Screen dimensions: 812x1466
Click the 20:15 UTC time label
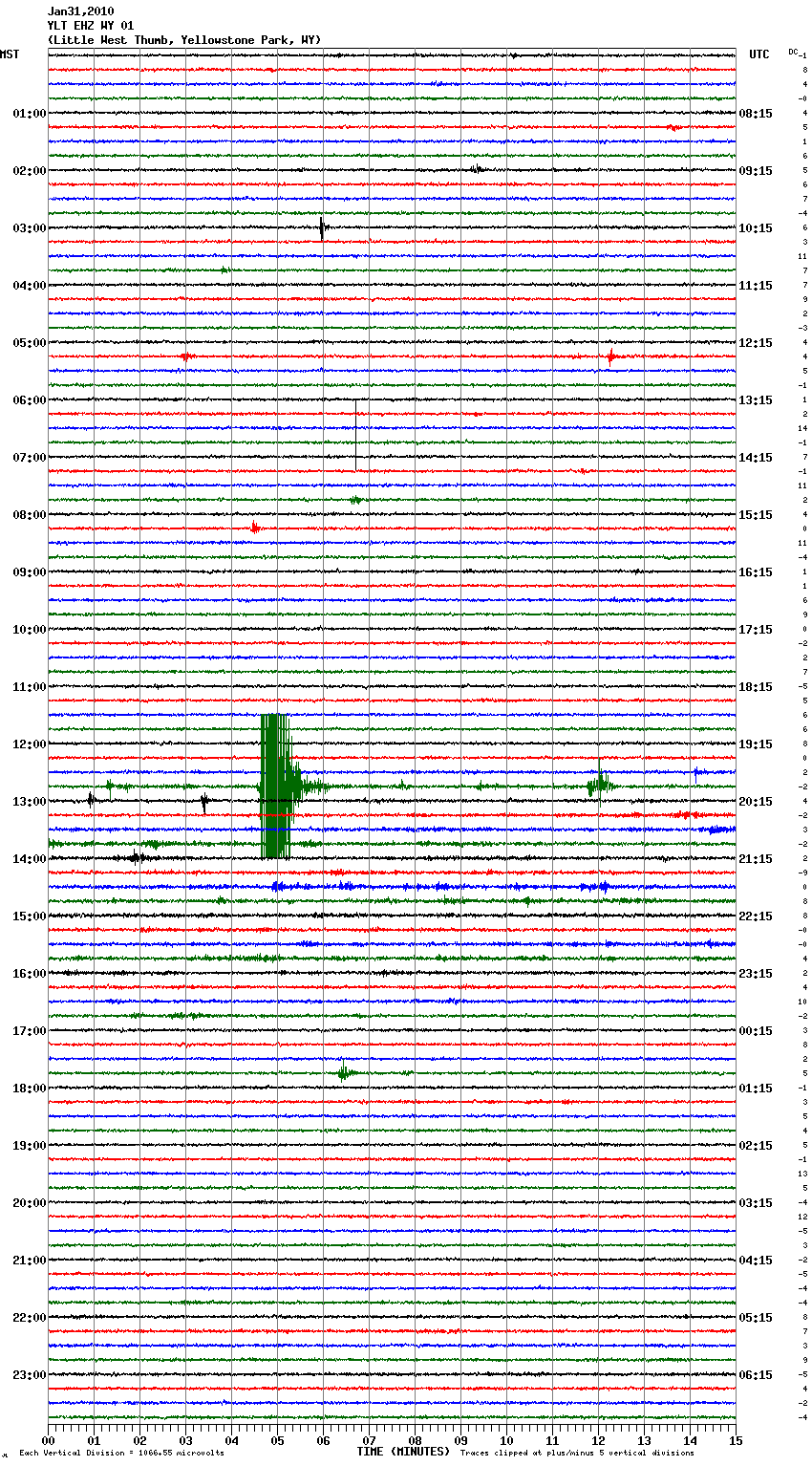tap(756, 802)
